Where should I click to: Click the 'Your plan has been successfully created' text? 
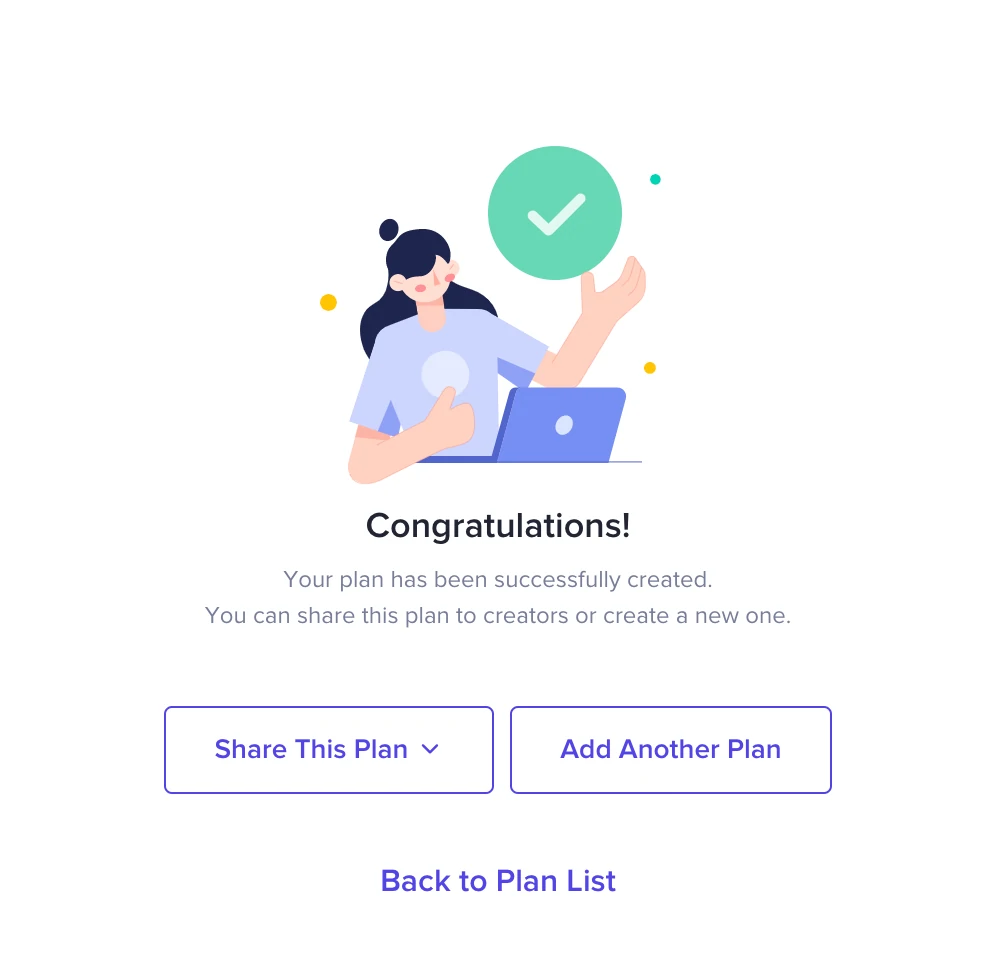pos(498,579)
